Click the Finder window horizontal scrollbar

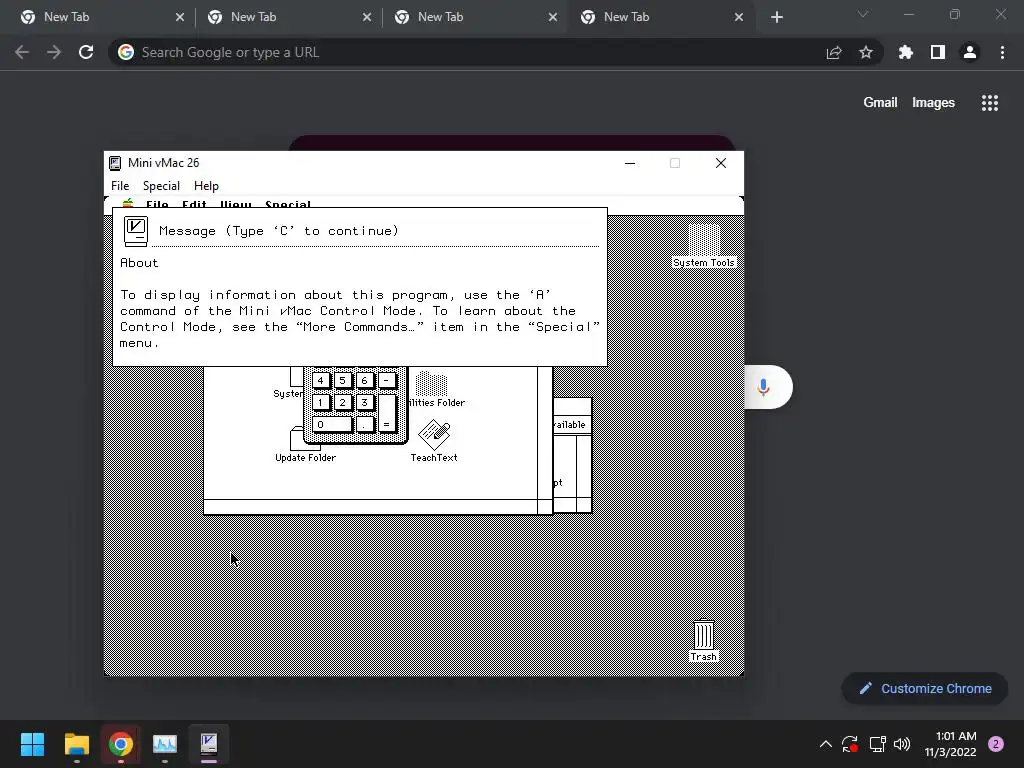370,507
